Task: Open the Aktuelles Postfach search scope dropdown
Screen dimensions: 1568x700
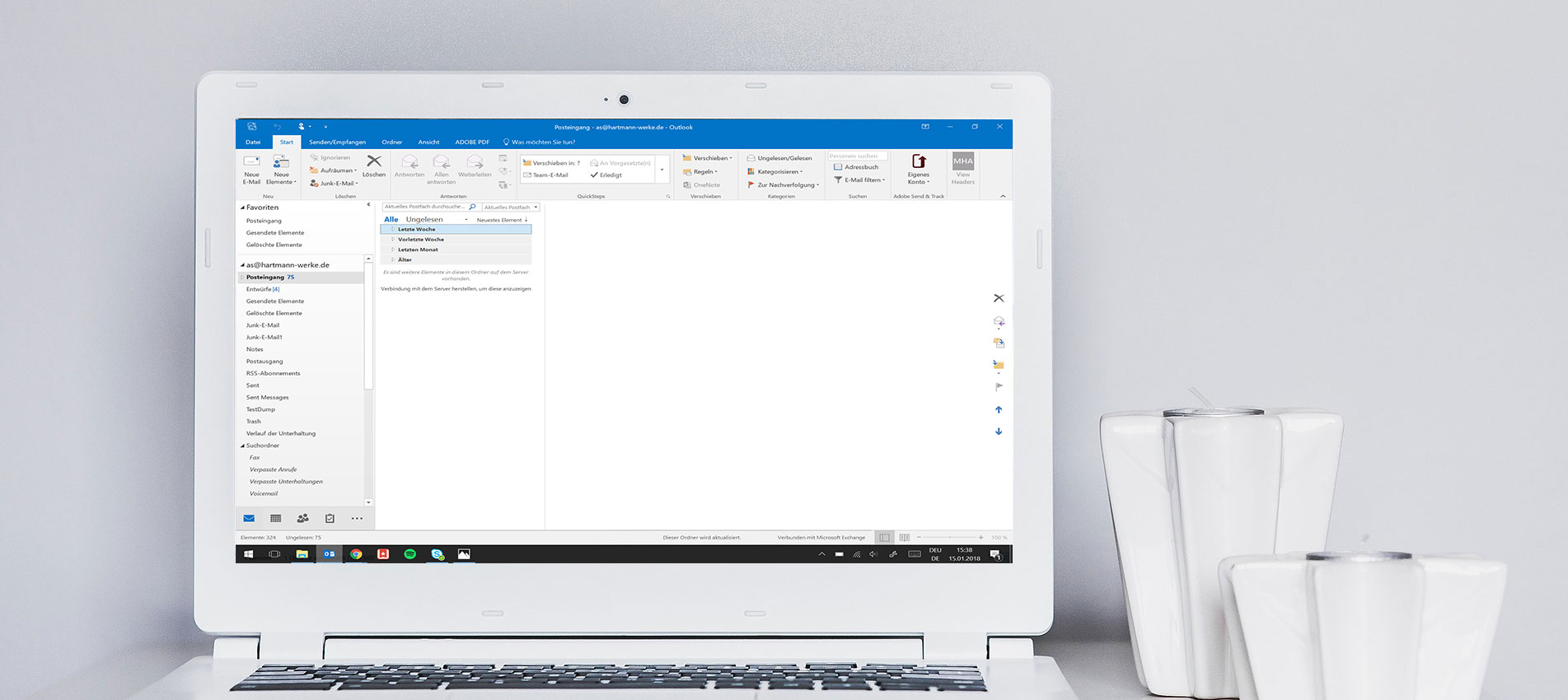Action: (511, 208)
